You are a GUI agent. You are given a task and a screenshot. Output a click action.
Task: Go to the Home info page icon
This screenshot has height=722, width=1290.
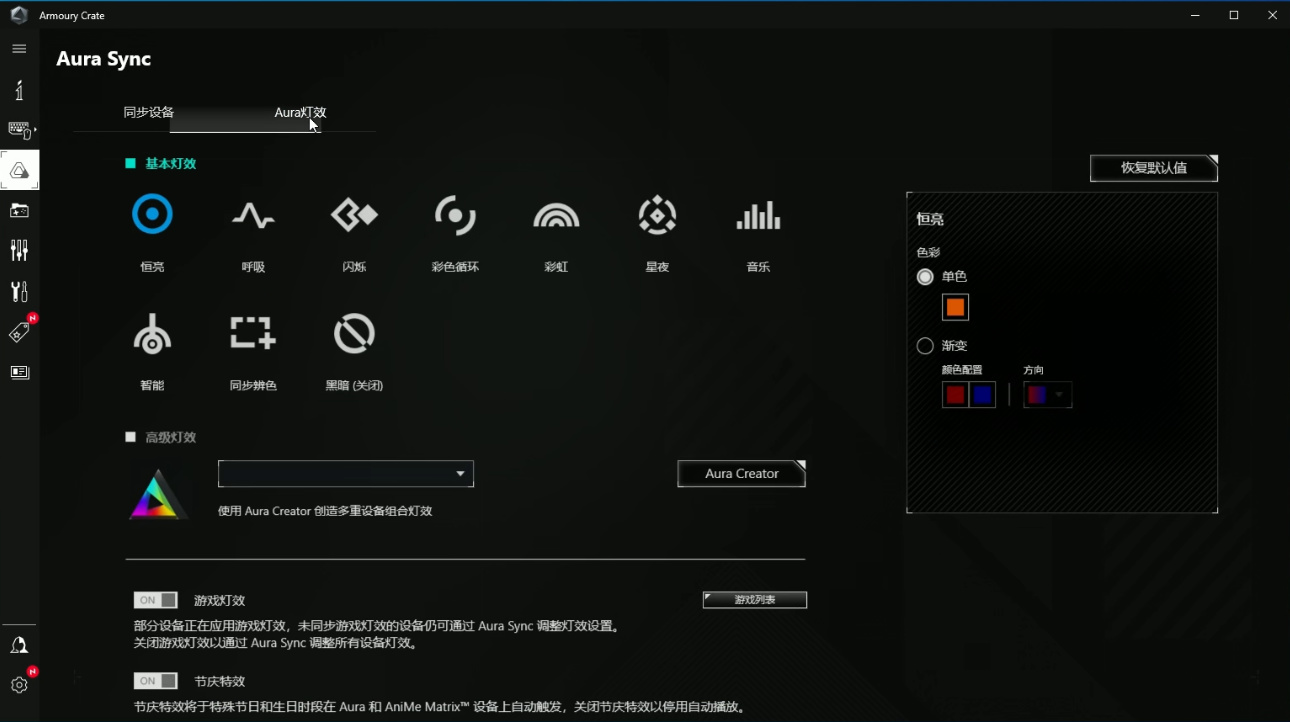[x=19, y=90]
